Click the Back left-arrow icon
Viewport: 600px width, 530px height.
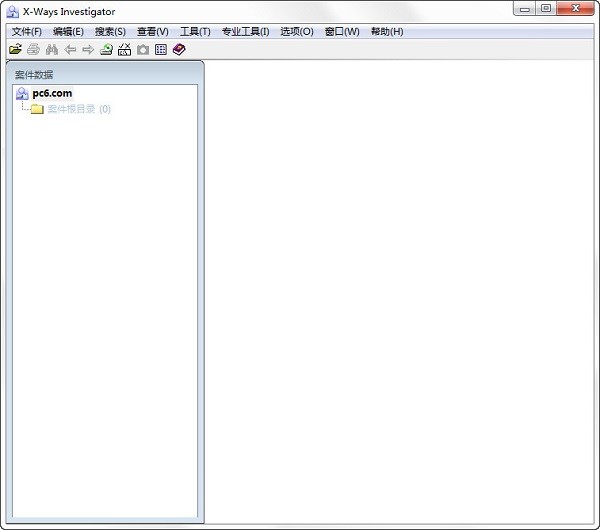[70, 49]
